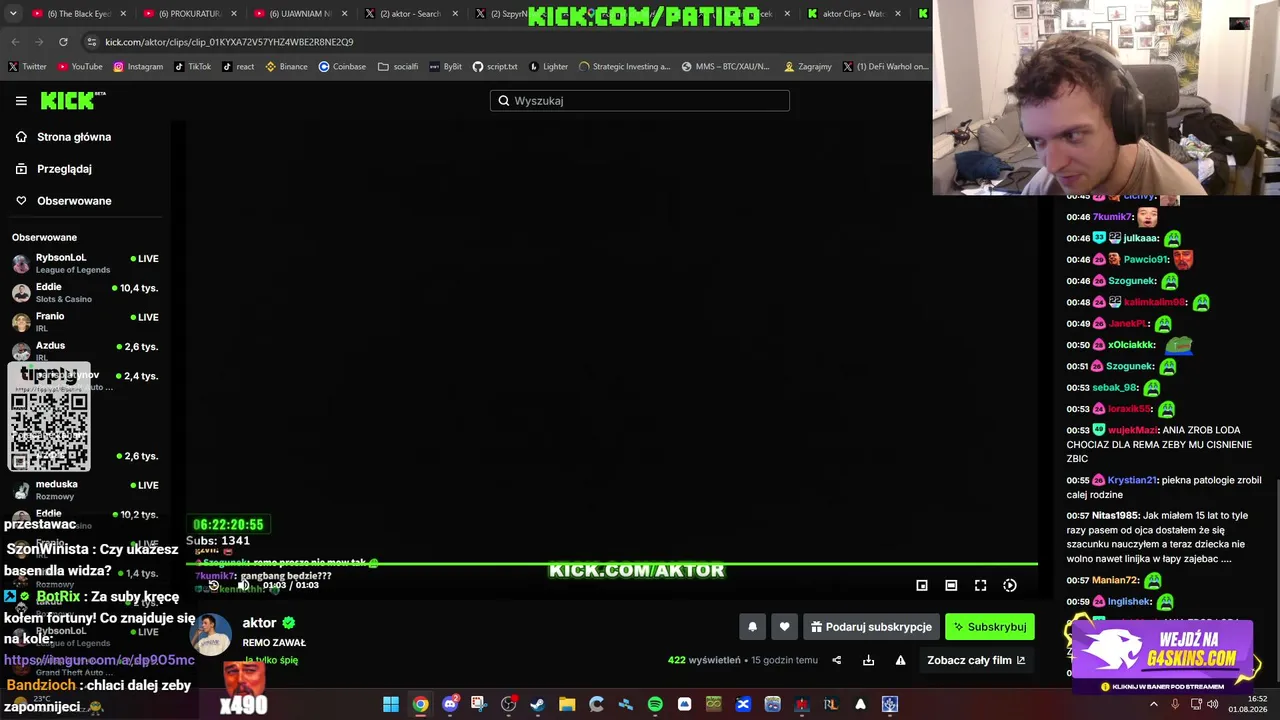Image resolution: width=1280 pixels, height=720 pixels.
Task: Open the Obserwowane followed page
Action: 74,201
